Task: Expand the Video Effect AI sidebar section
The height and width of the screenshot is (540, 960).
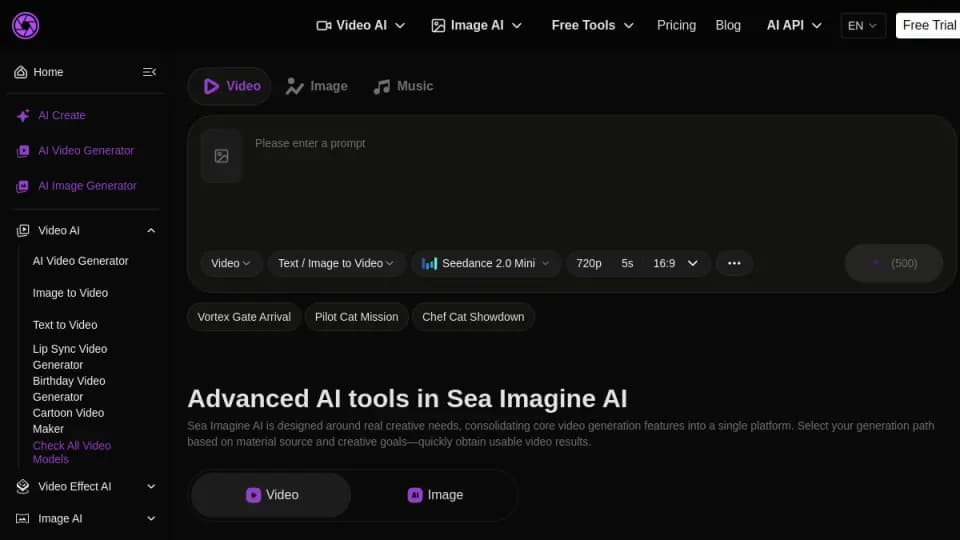Action: click(151, 487)
